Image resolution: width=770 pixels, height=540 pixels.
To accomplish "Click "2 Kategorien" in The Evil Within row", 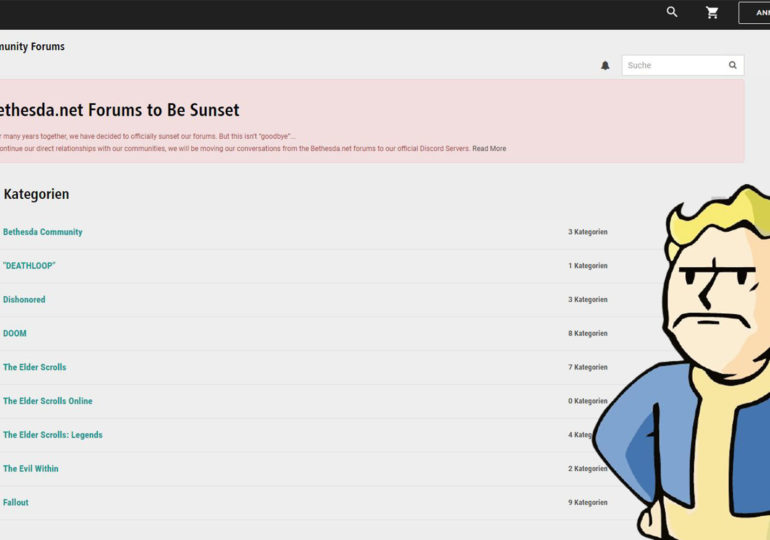I will [x=588, y=469].
